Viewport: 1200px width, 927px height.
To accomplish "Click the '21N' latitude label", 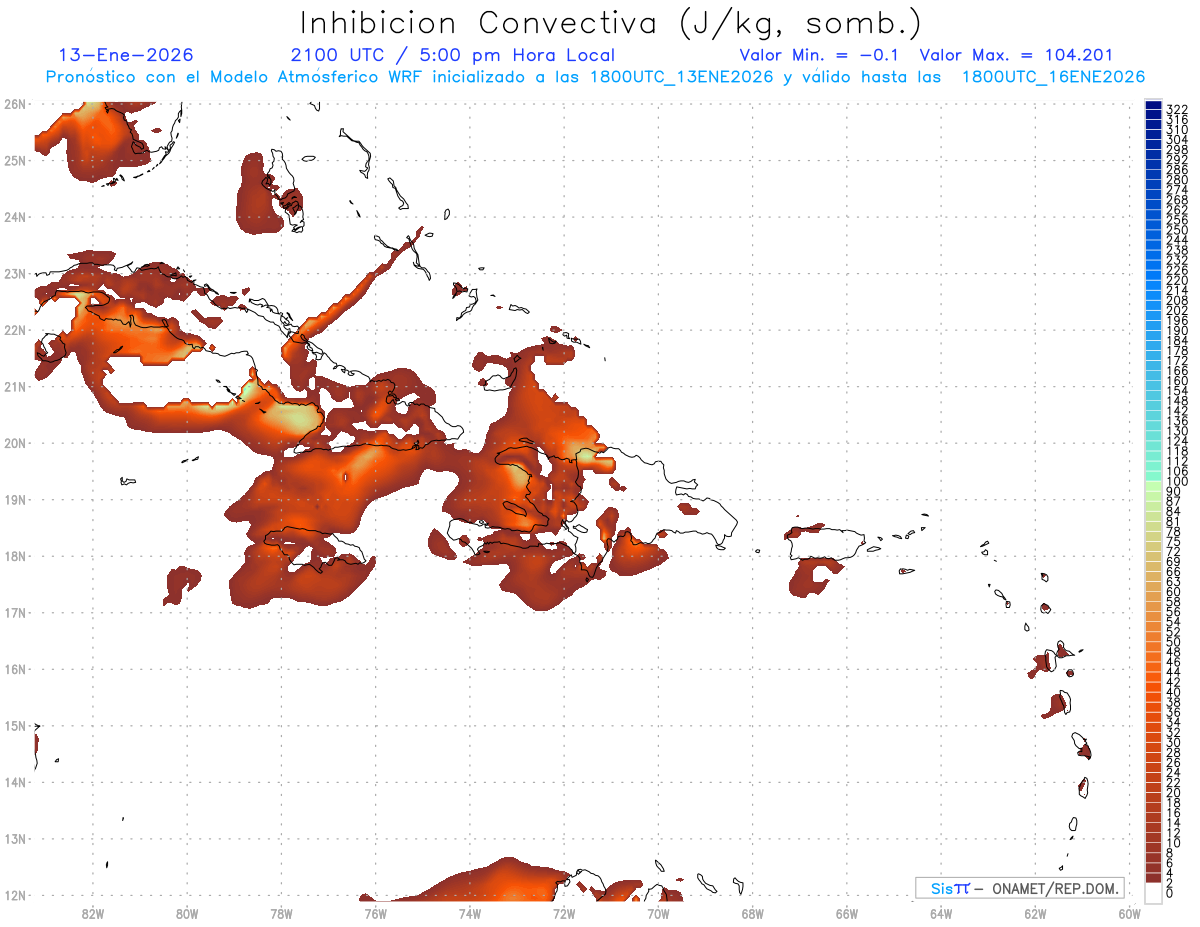I will pyautogui.click(x=15, y=386).
